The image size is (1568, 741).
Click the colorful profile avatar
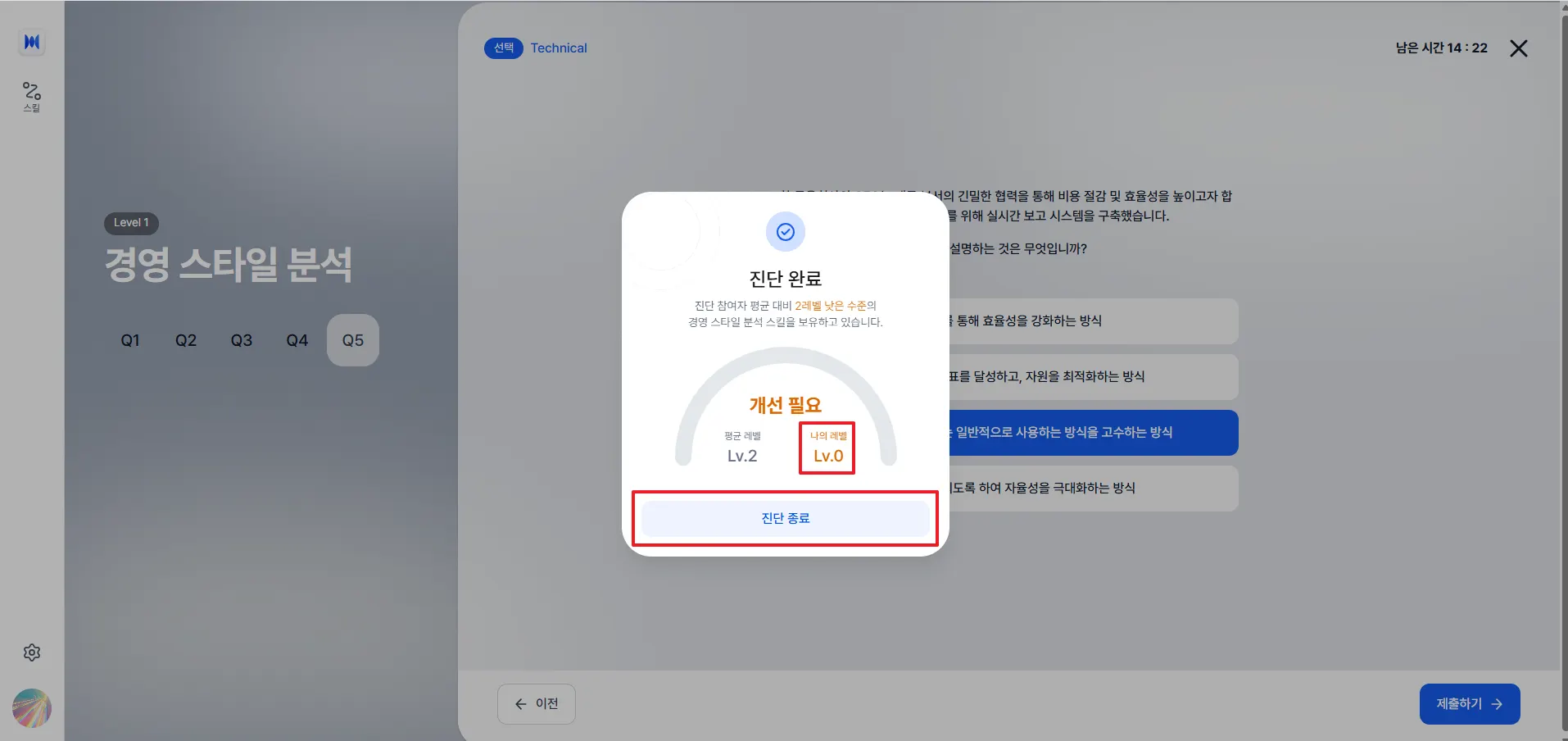(x=32, y=708)
